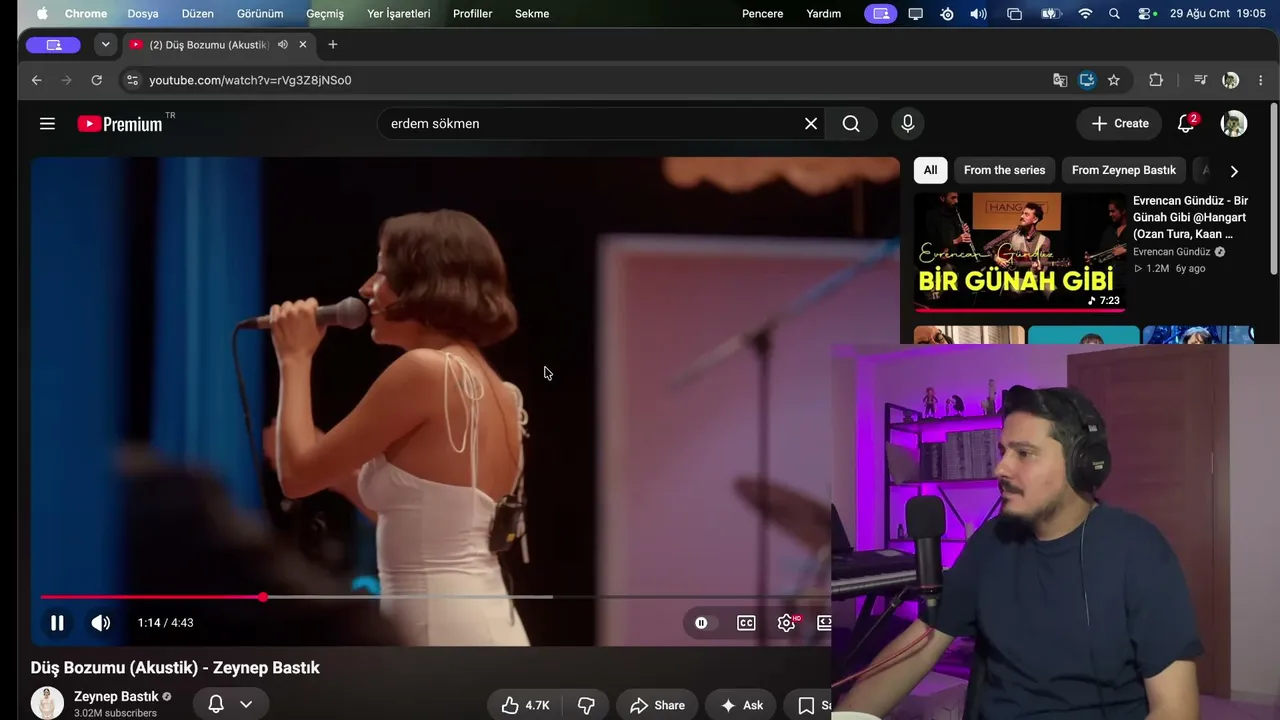Open the Dosya menu

(x=144, y=14)
